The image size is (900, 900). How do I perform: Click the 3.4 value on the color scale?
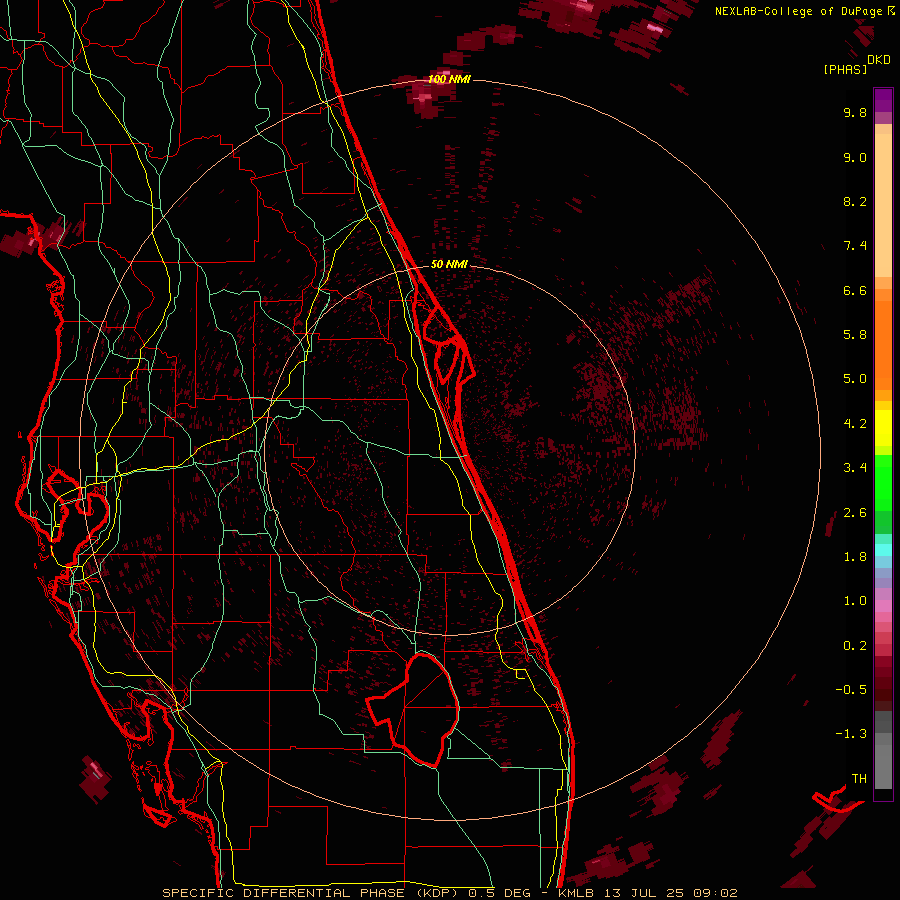pyautogui.click(x=855, y=468)
